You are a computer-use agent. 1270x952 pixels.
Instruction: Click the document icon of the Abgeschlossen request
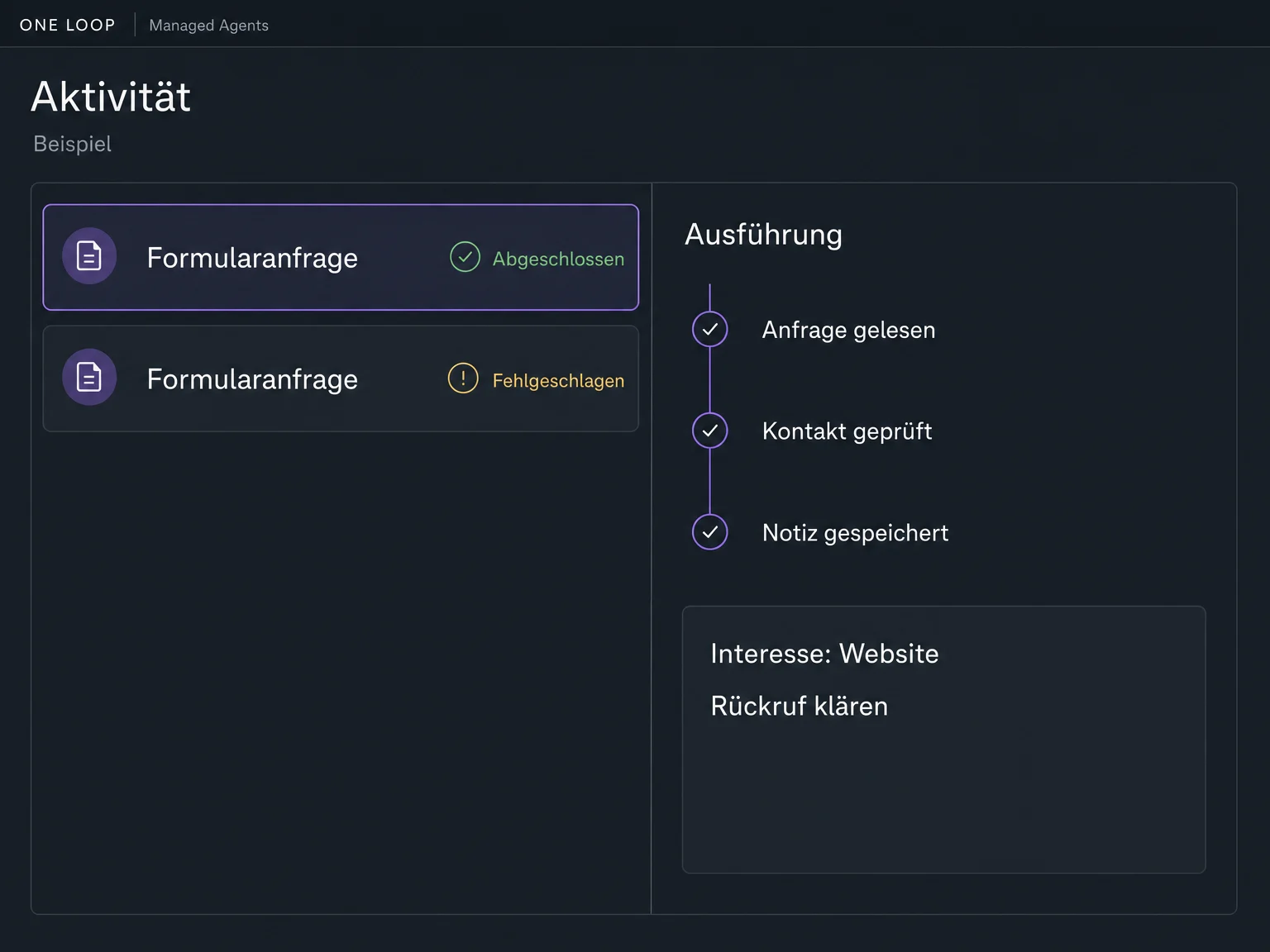89,256
